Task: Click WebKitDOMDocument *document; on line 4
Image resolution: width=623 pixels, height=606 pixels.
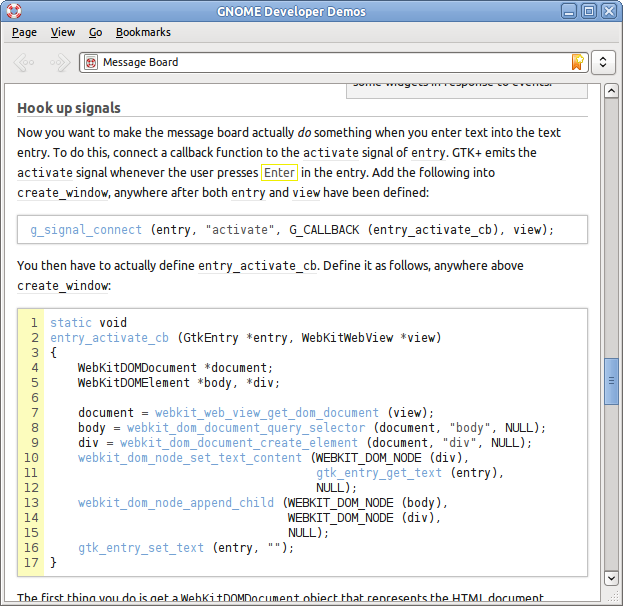Action: tap(175, 368)
